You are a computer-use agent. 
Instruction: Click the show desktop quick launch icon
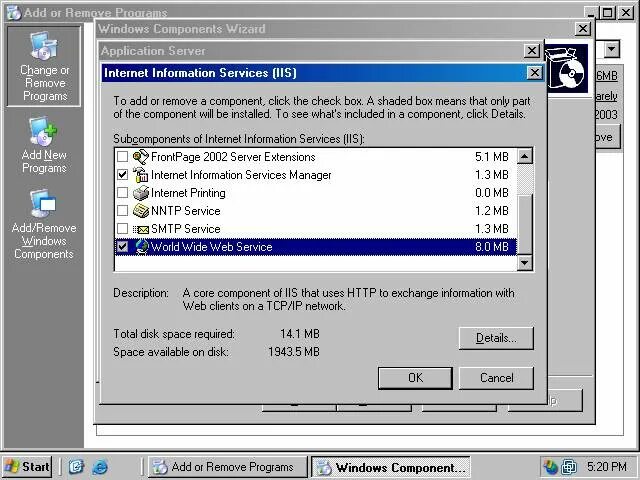click(76, 467)
